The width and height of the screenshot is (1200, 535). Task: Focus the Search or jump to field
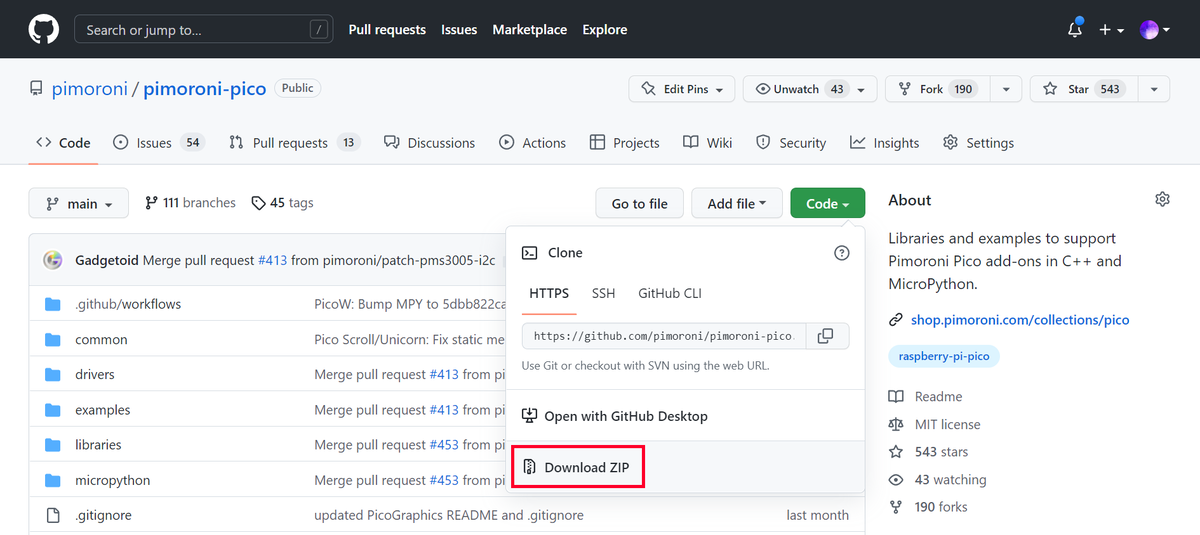pos(202,30)
